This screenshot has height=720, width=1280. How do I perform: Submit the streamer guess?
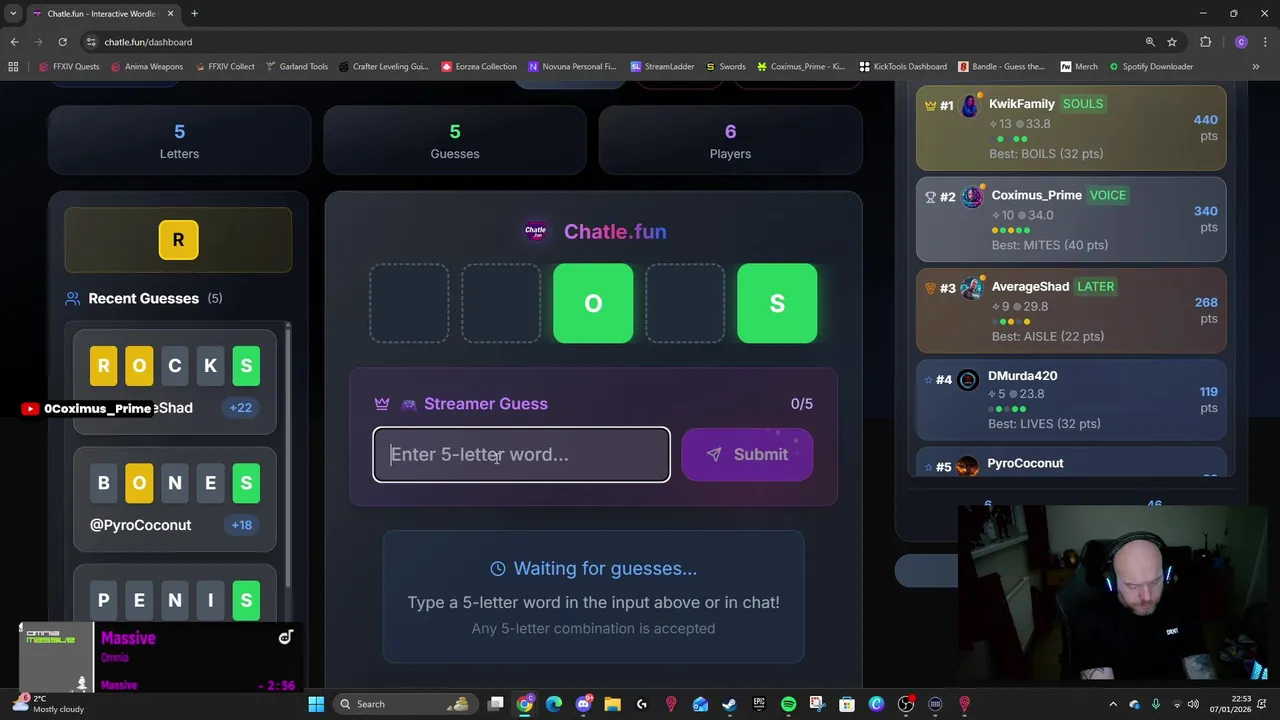coord(747,454)
